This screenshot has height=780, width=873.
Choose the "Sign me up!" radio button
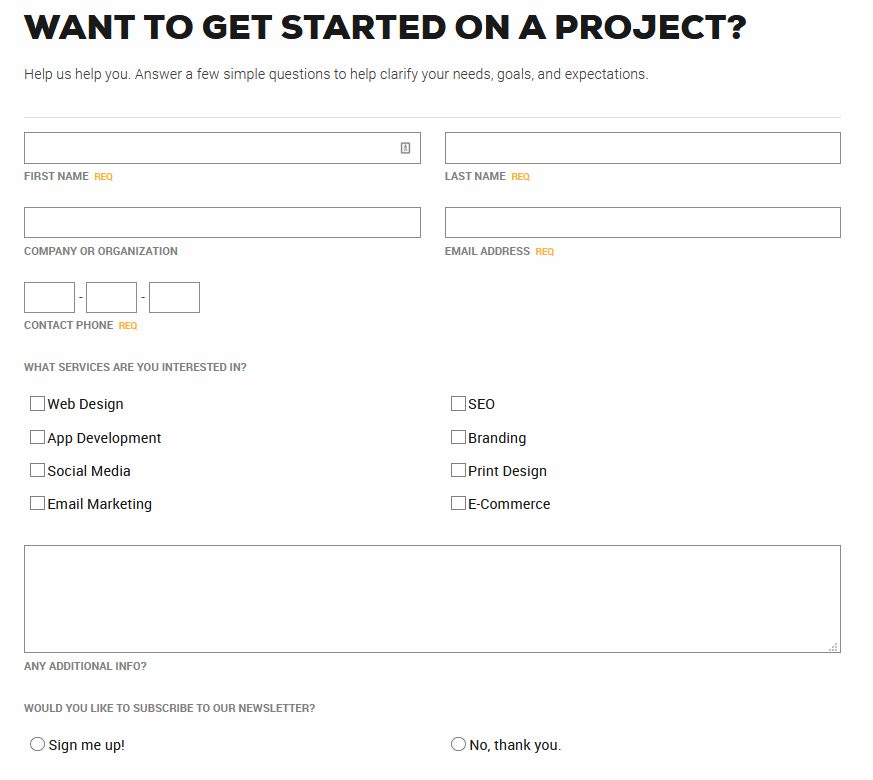tap(38, 744)
